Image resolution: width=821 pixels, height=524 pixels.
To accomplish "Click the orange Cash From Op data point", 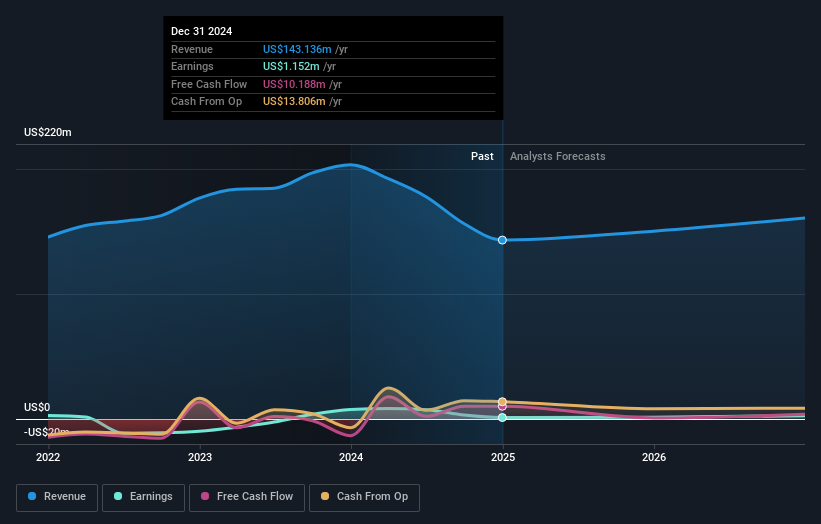I will click(x=502, y=402).
